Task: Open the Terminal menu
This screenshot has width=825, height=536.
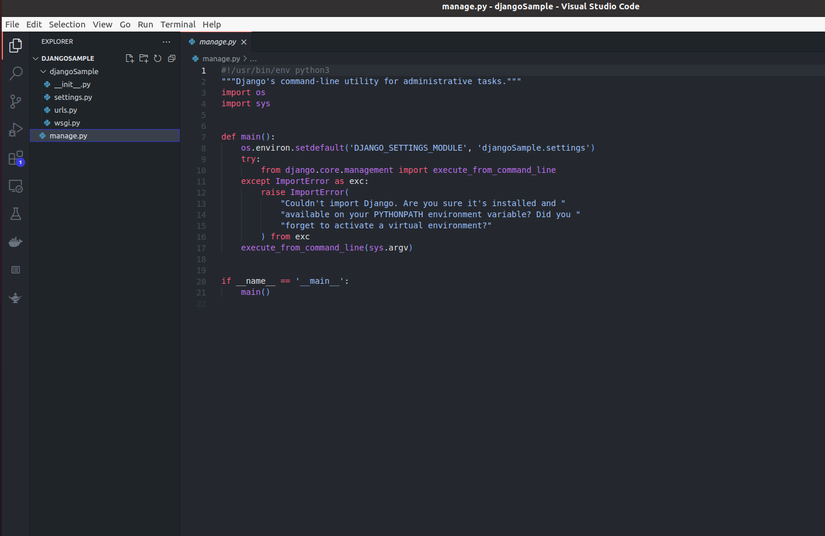Action: [x=178, y=24]
